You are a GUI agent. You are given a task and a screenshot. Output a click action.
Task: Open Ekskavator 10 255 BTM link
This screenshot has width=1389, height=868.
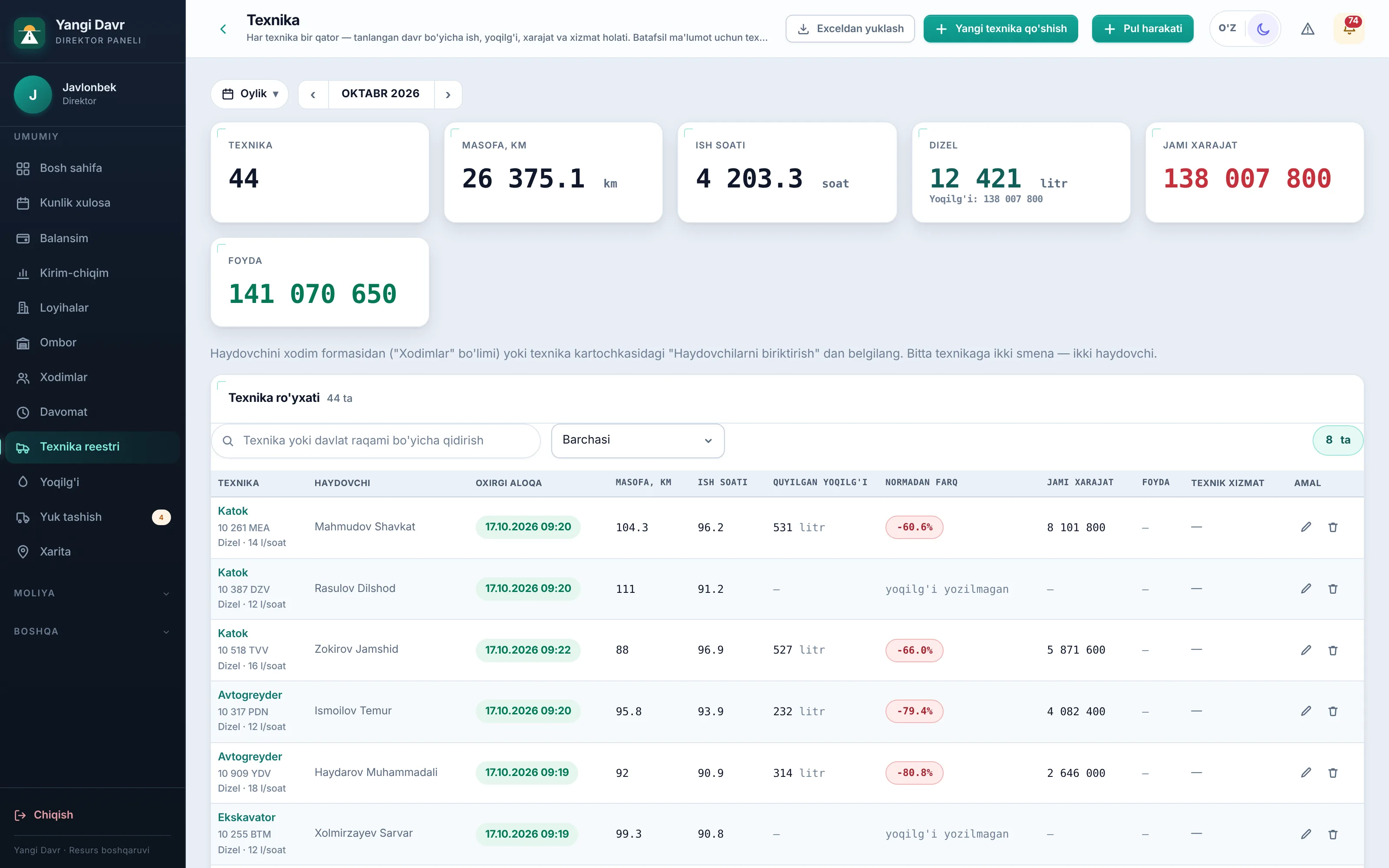pos(246,817)
